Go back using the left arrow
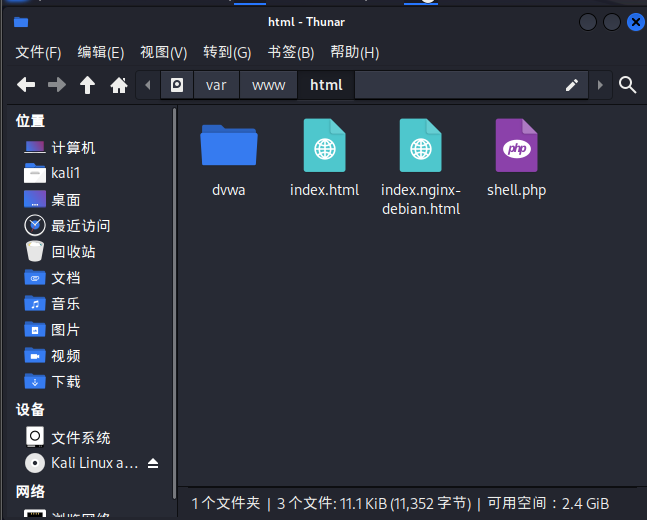This screenshot has height=520, width=647. point(26,85)
